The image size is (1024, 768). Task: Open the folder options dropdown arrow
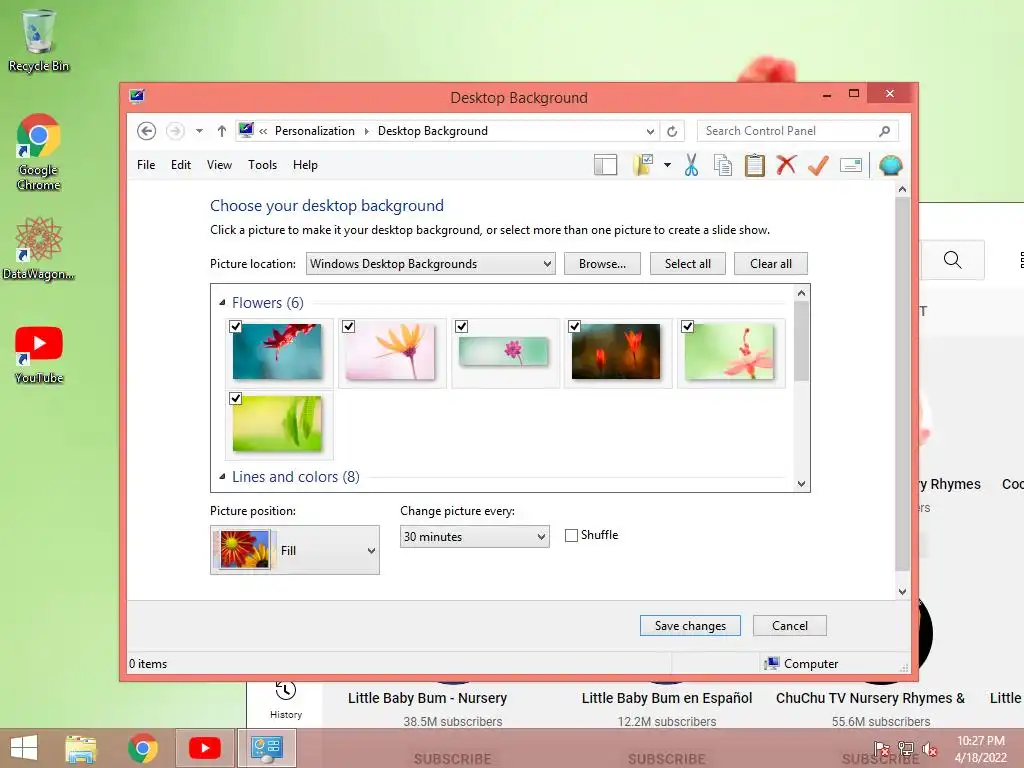tap(667, 165)
